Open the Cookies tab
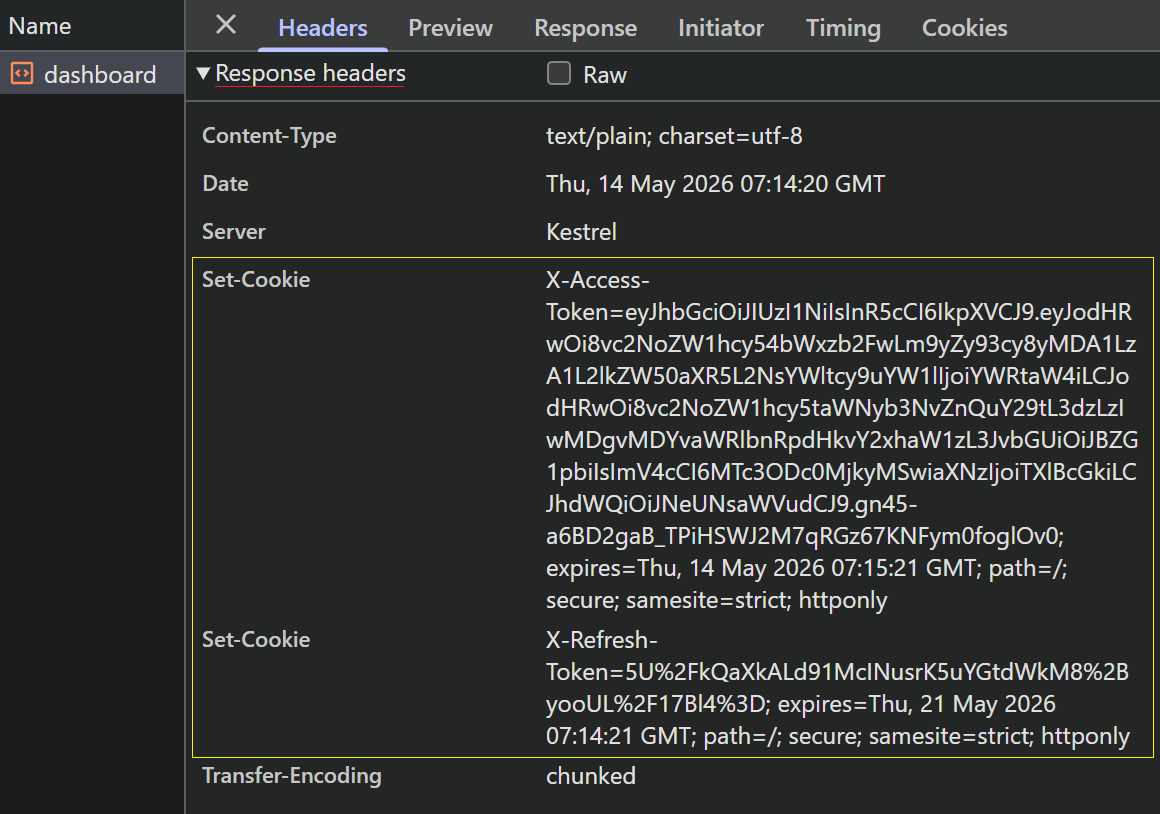1160x814 pixels. [964, 28]
